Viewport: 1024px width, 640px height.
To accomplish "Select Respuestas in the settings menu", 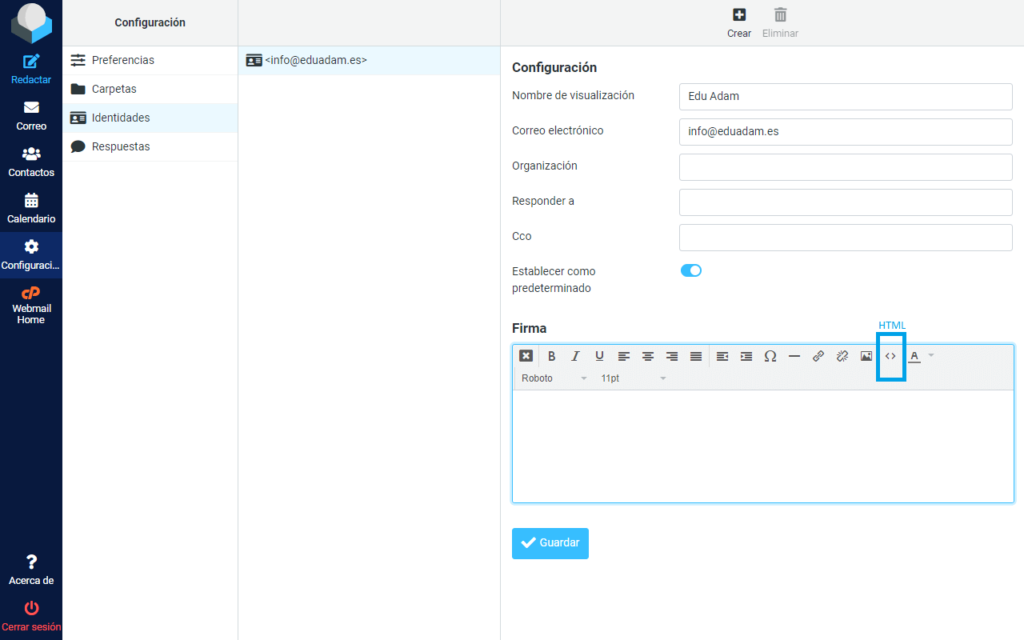I will click(120, 147).
